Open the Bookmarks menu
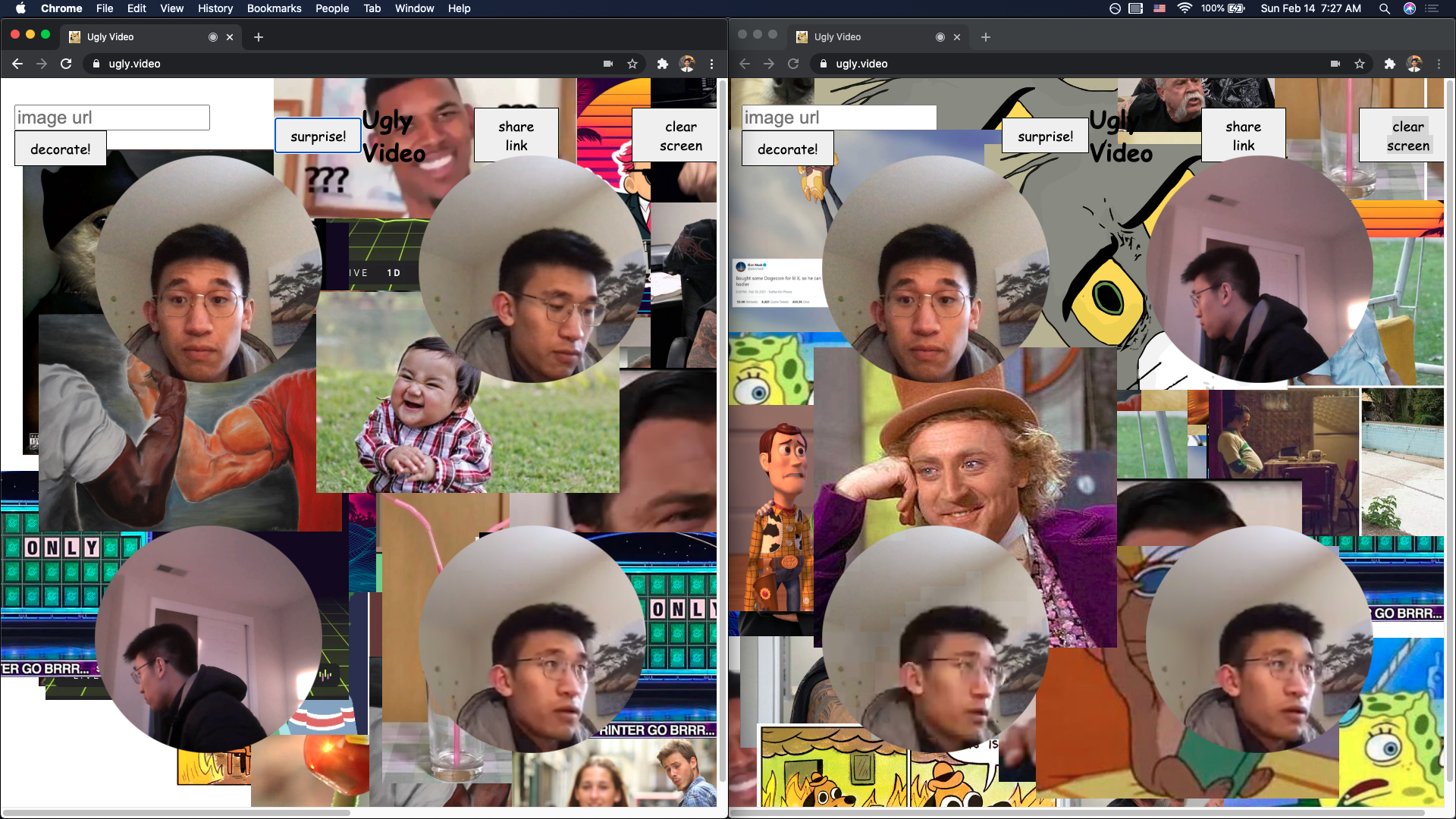Screen dimensions: 1456x819 [274, 8]
